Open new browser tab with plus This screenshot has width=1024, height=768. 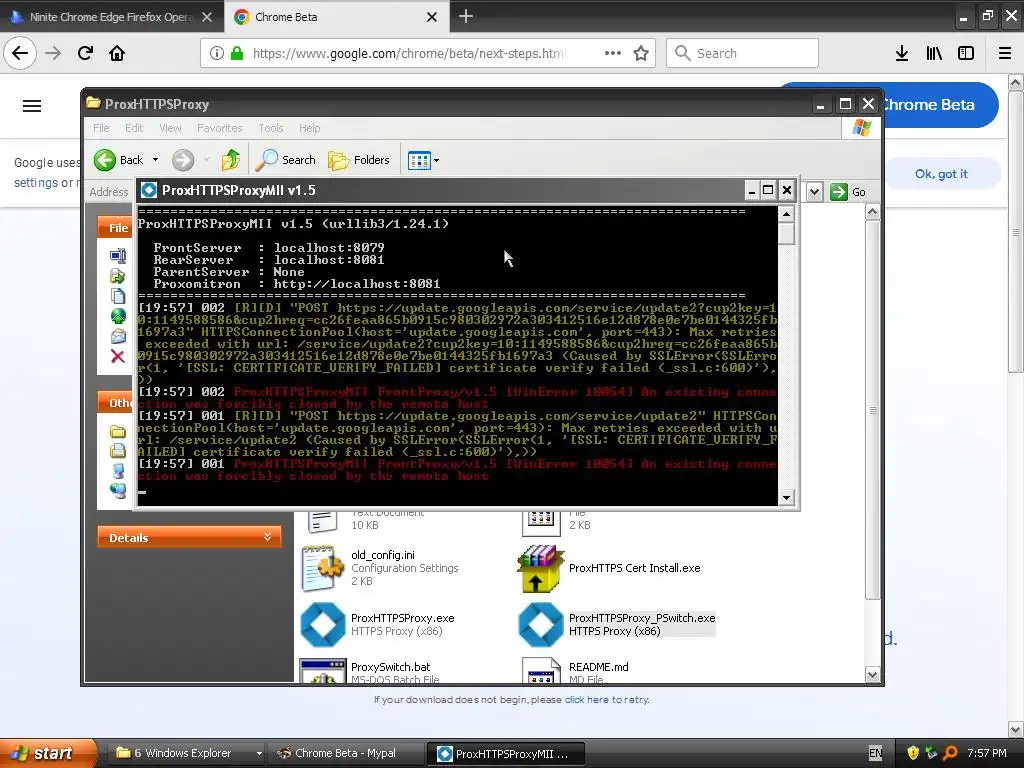[466, 16]
